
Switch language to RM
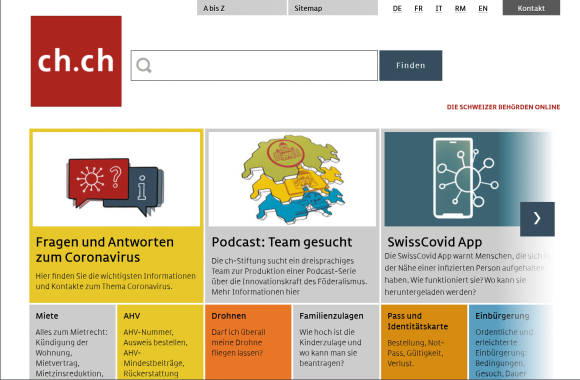(x=460, y=8)
